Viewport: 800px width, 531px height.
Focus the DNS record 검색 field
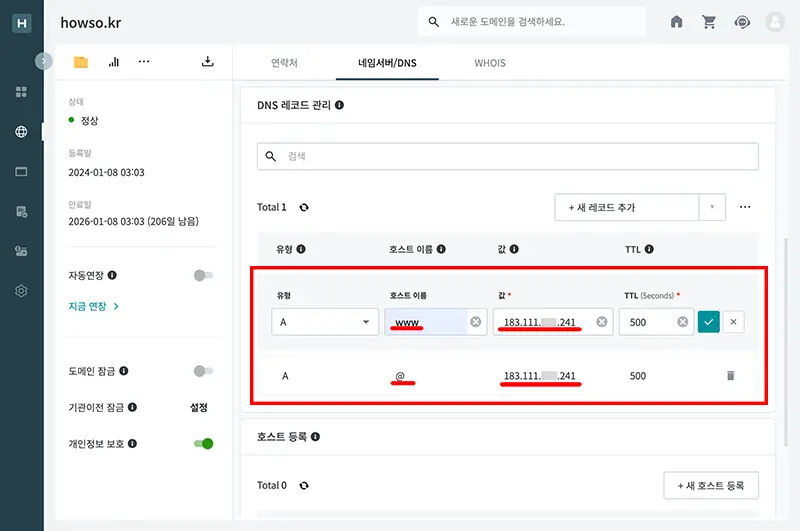point(508,156)
